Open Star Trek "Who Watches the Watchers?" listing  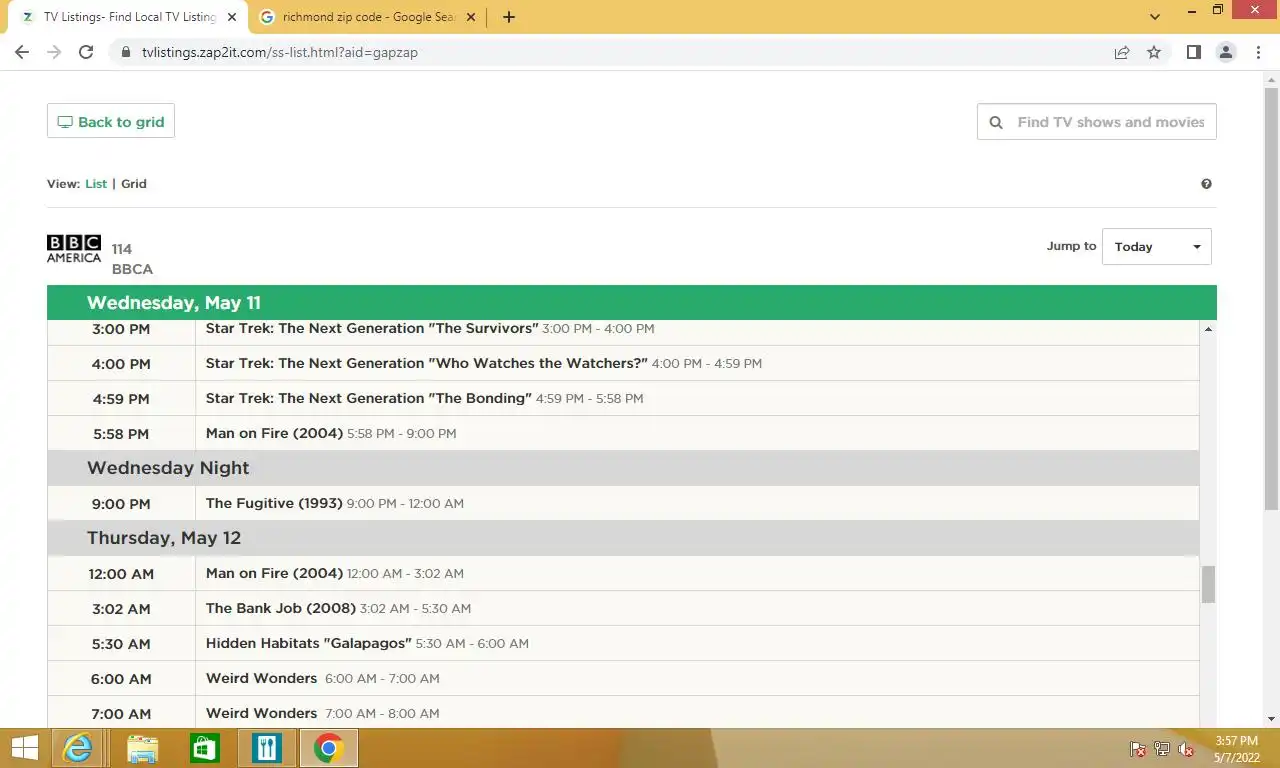click(x=427, y=363)
